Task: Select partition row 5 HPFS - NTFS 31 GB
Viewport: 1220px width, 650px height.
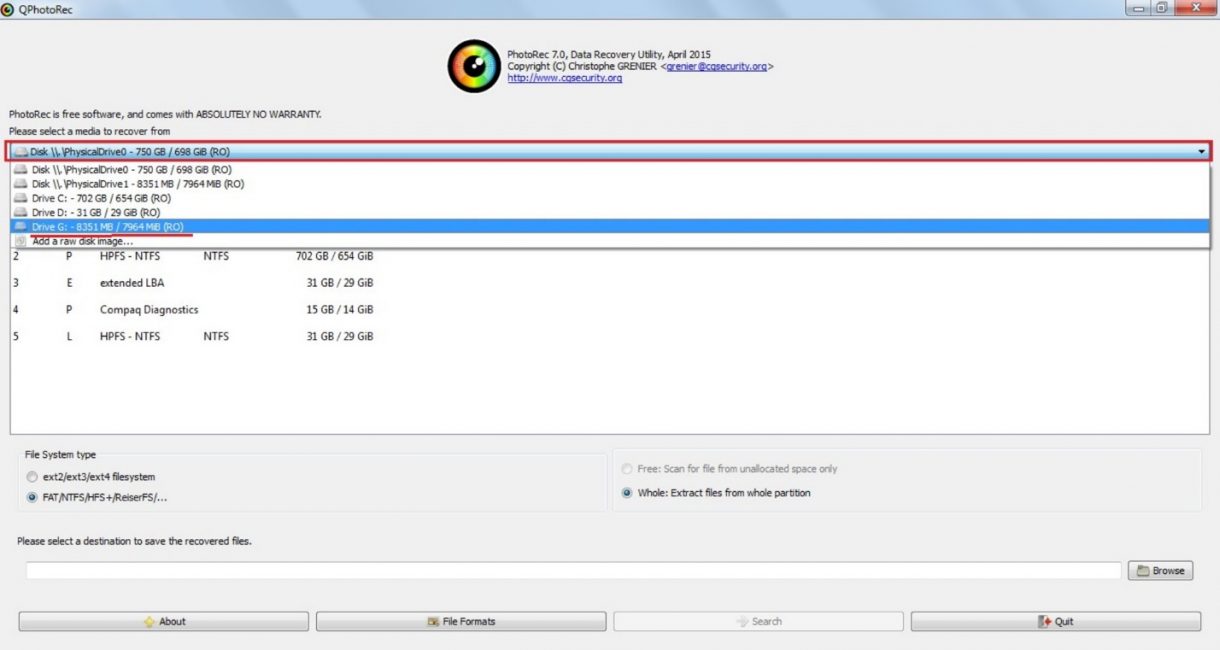Action: 610,337
